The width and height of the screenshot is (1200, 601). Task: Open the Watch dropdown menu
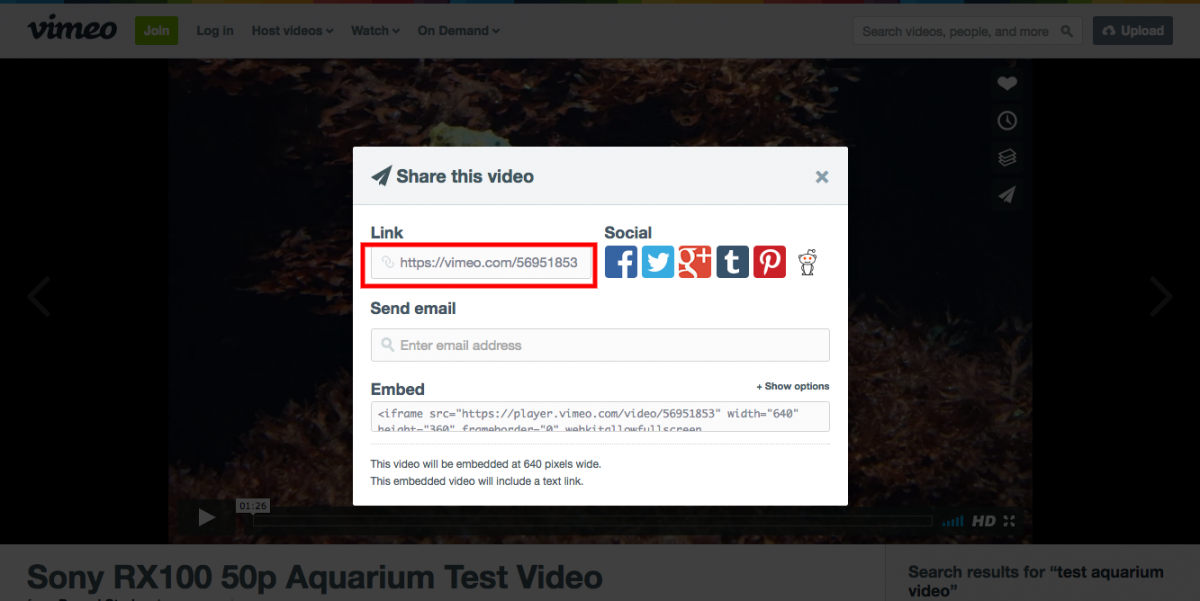click(x=375, y=31)
